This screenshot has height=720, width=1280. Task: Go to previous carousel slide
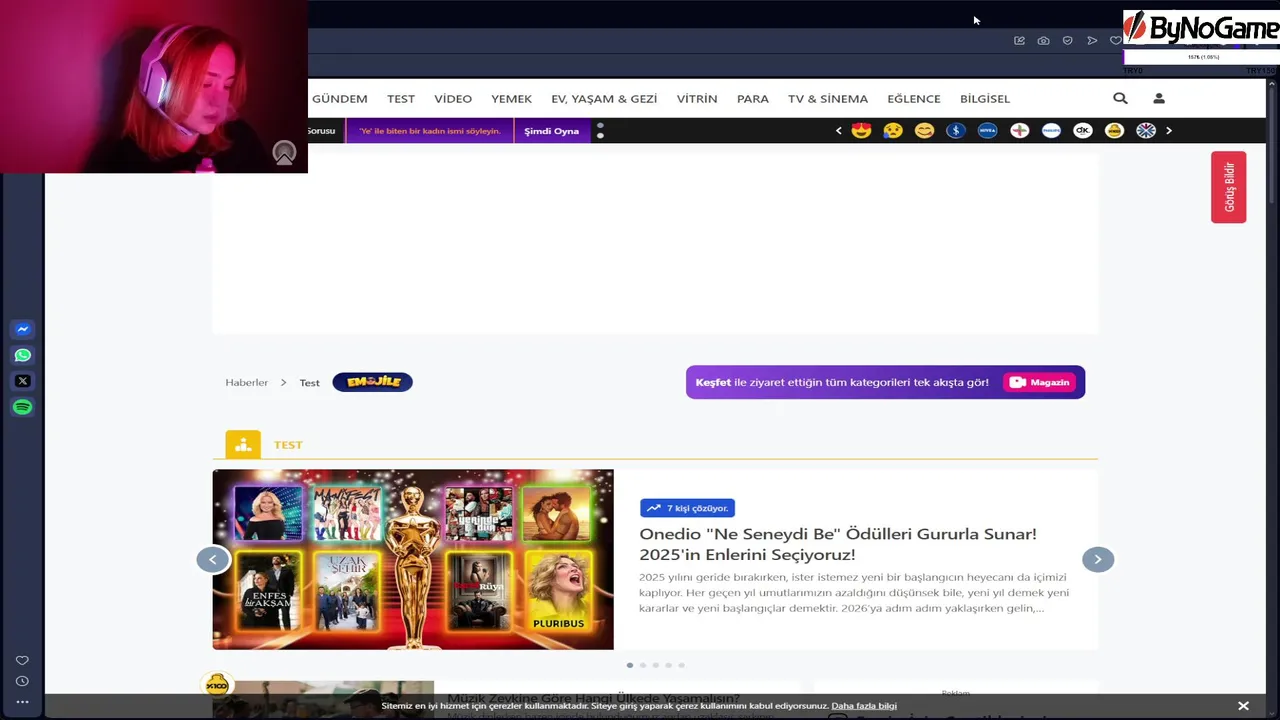[x=212, y=560]
